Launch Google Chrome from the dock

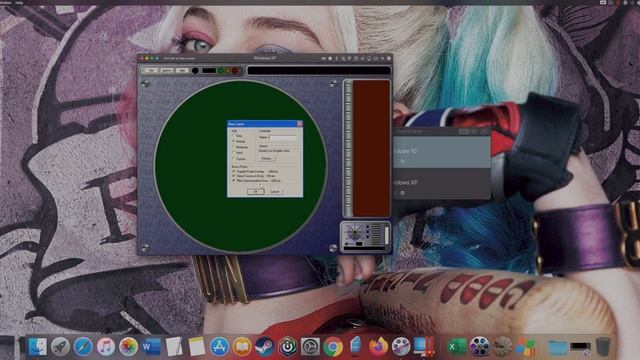(x=333, y=347)
